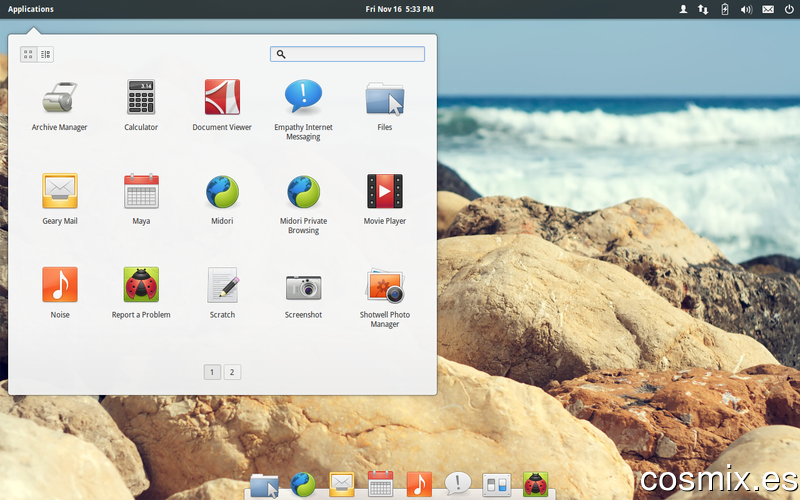Open the sound volume indicator
Screen dimensions: 800x500
pyautogui.click(x=746, y=9)
